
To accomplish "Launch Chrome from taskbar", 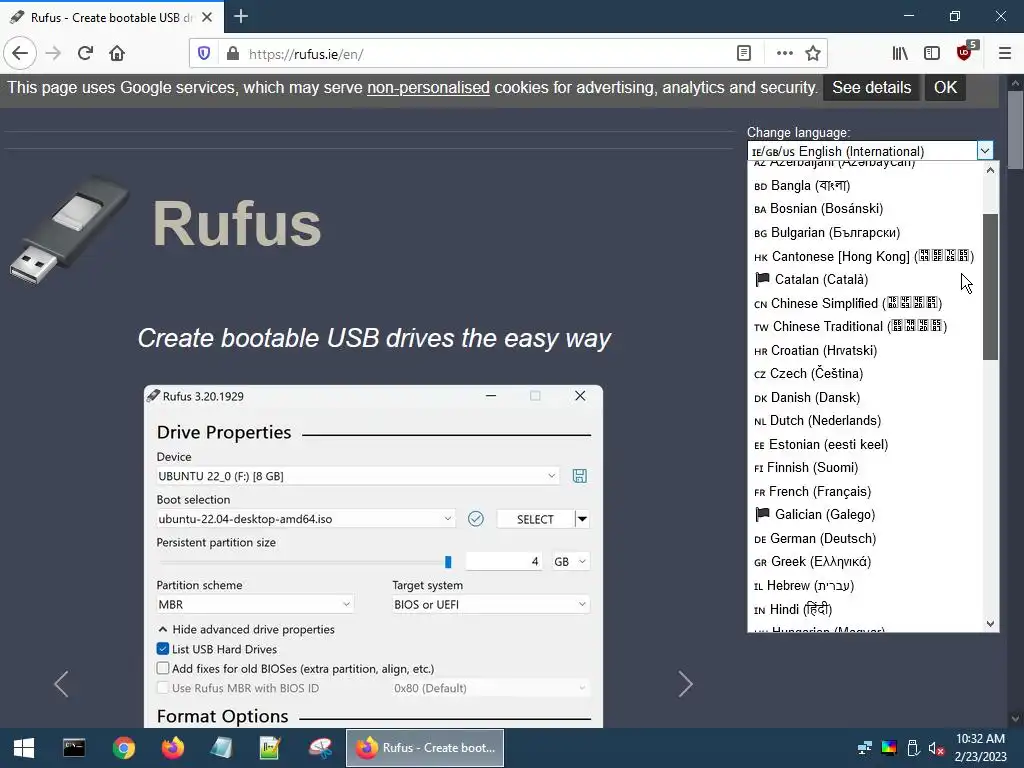I will (123, 748).
